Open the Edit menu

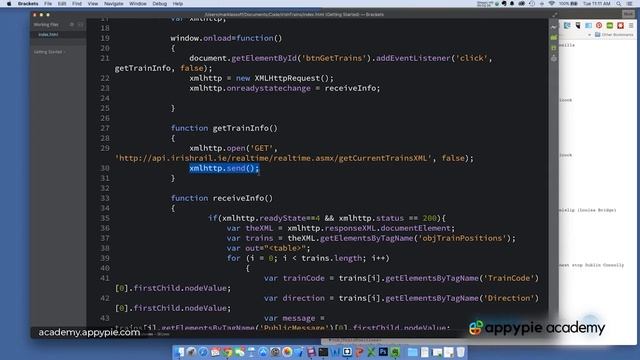pyautogui.click(x=62, y=4)
